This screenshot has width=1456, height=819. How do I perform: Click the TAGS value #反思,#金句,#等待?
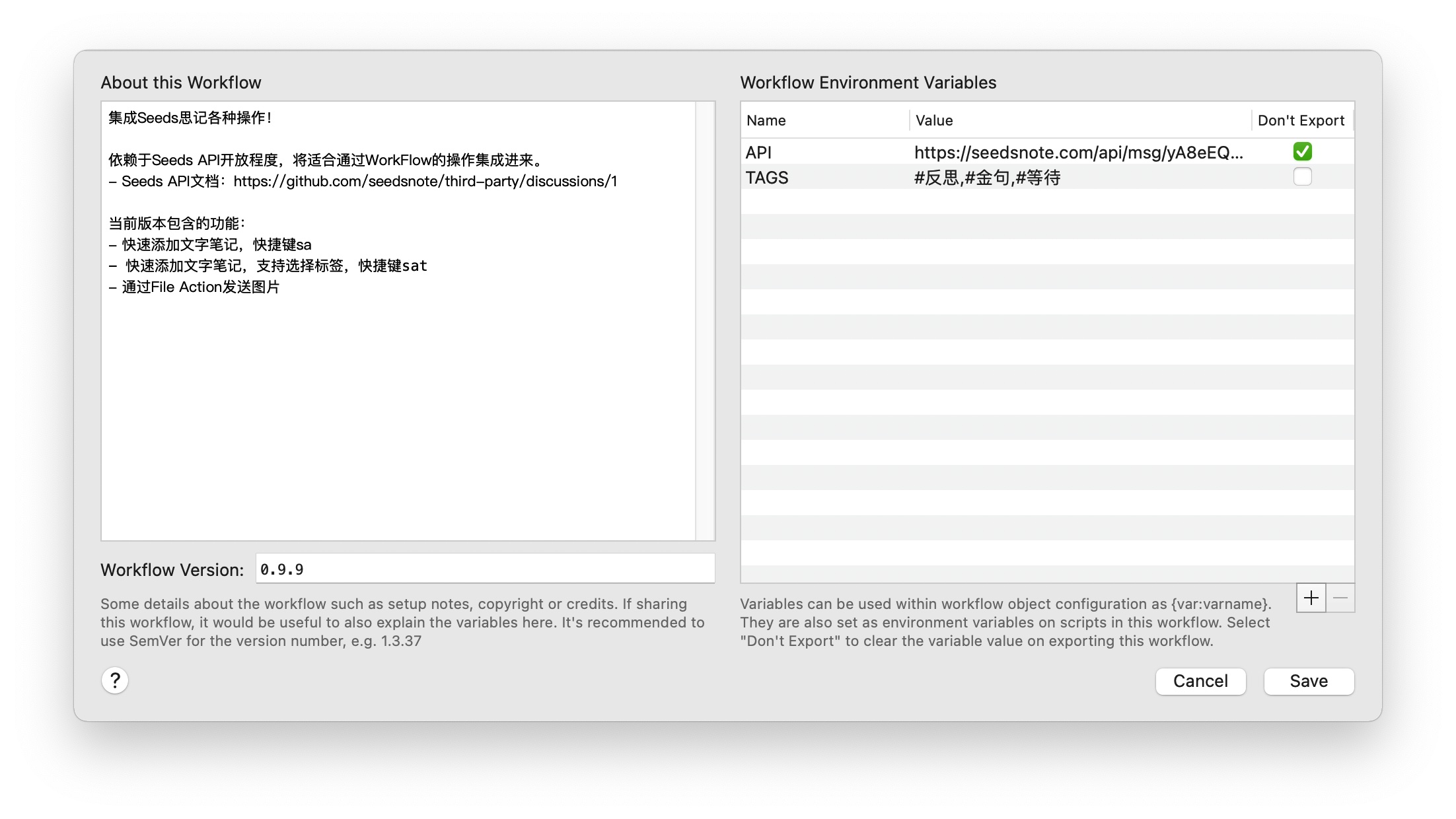(x=987, y=178)
